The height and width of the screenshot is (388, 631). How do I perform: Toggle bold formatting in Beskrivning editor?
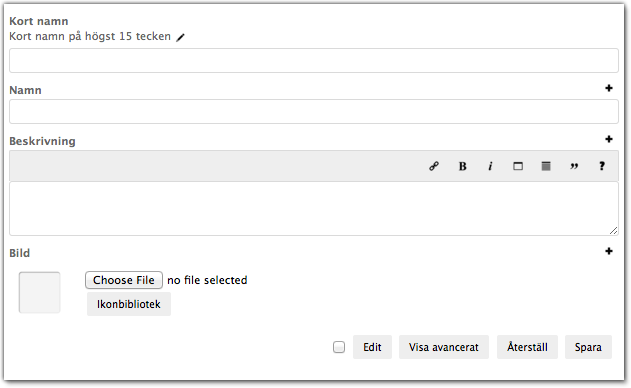click(x=462, y=166)
